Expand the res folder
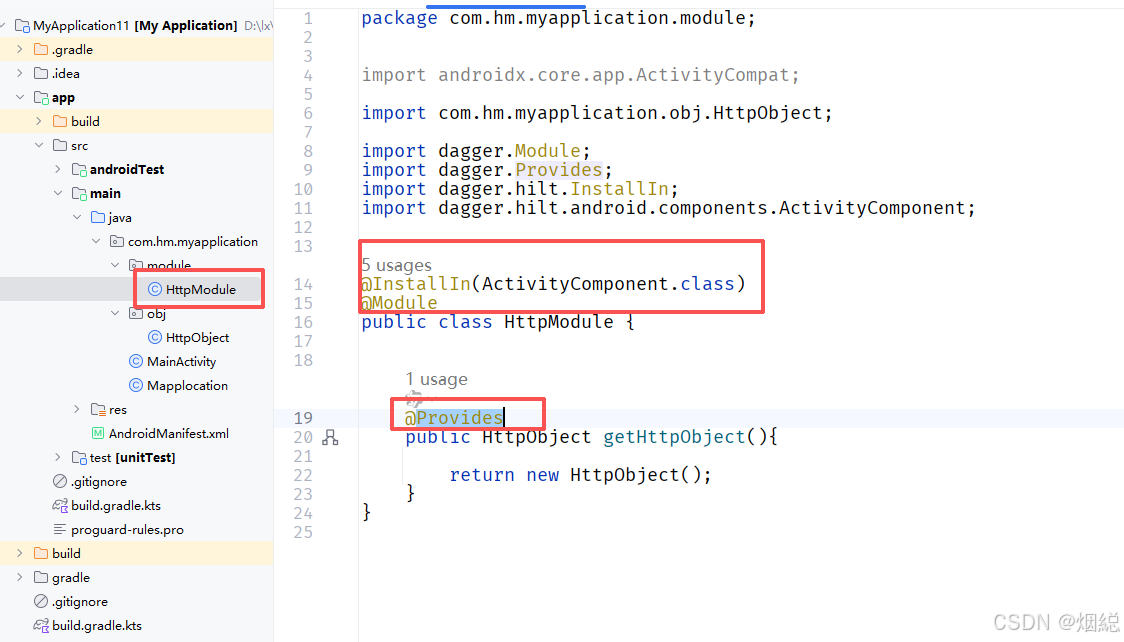The width and height of the screenshot is (1124, 642). (77, 409)
